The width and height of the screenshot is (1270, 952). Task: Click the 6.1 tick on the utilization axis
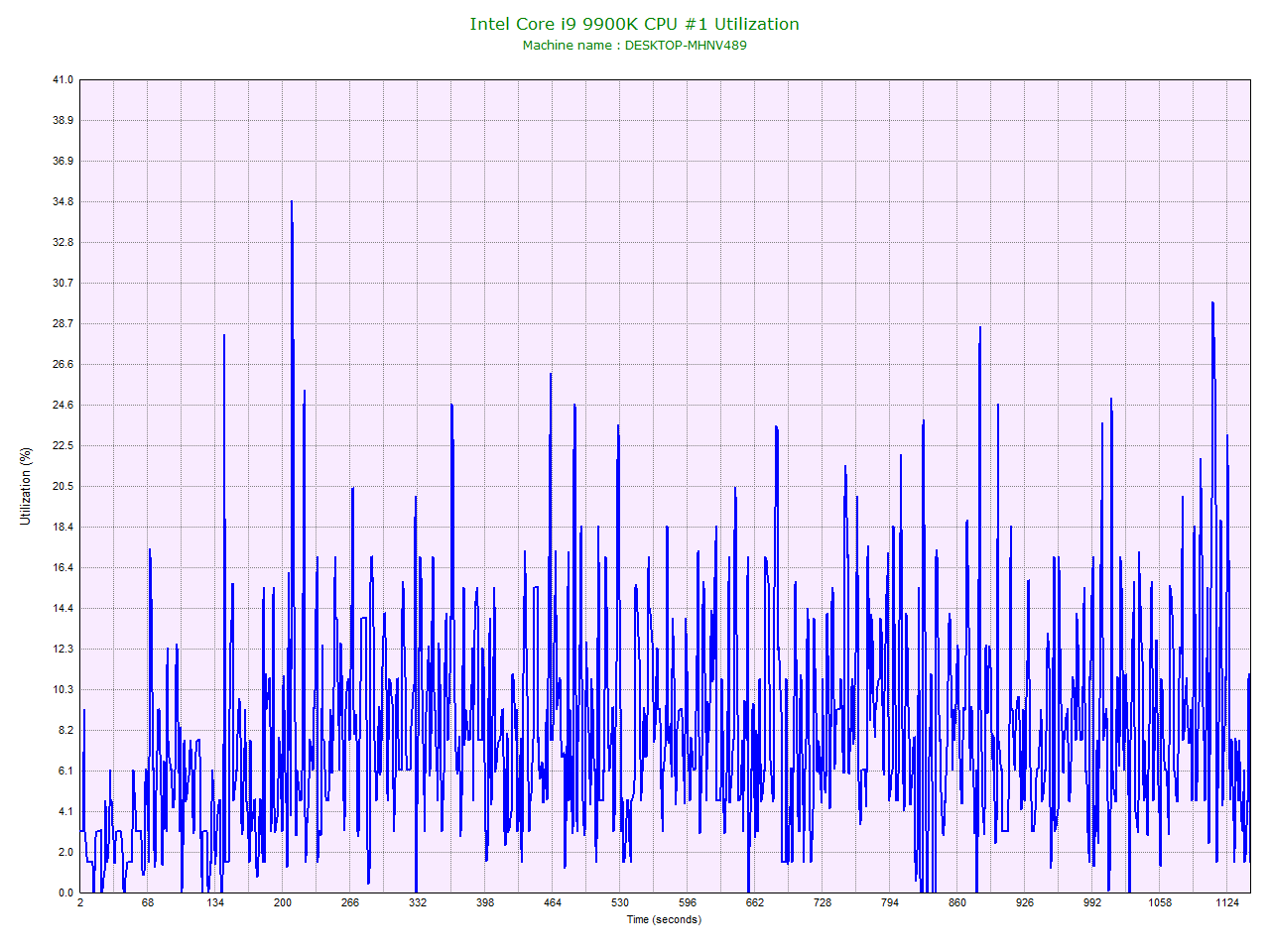click(x=65, y=771)
